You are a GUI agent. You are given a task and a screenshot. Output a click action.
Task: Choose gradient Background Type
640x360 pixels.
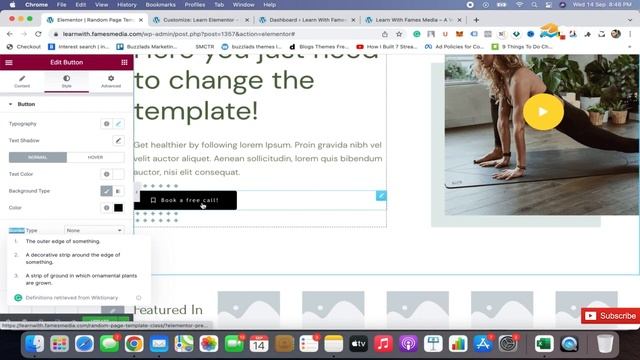[118, 191]
